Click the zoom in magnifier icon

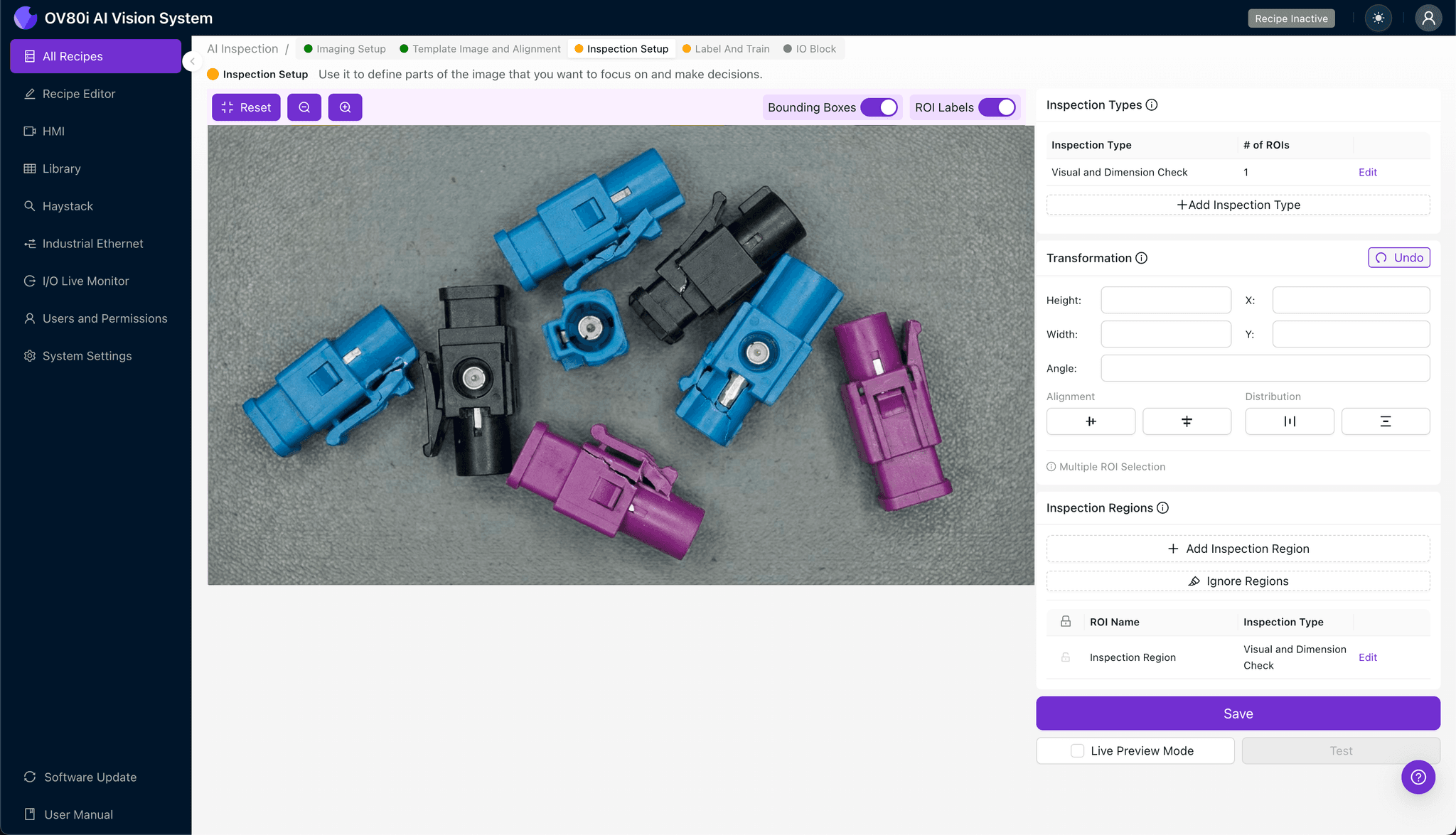point(345,107)
